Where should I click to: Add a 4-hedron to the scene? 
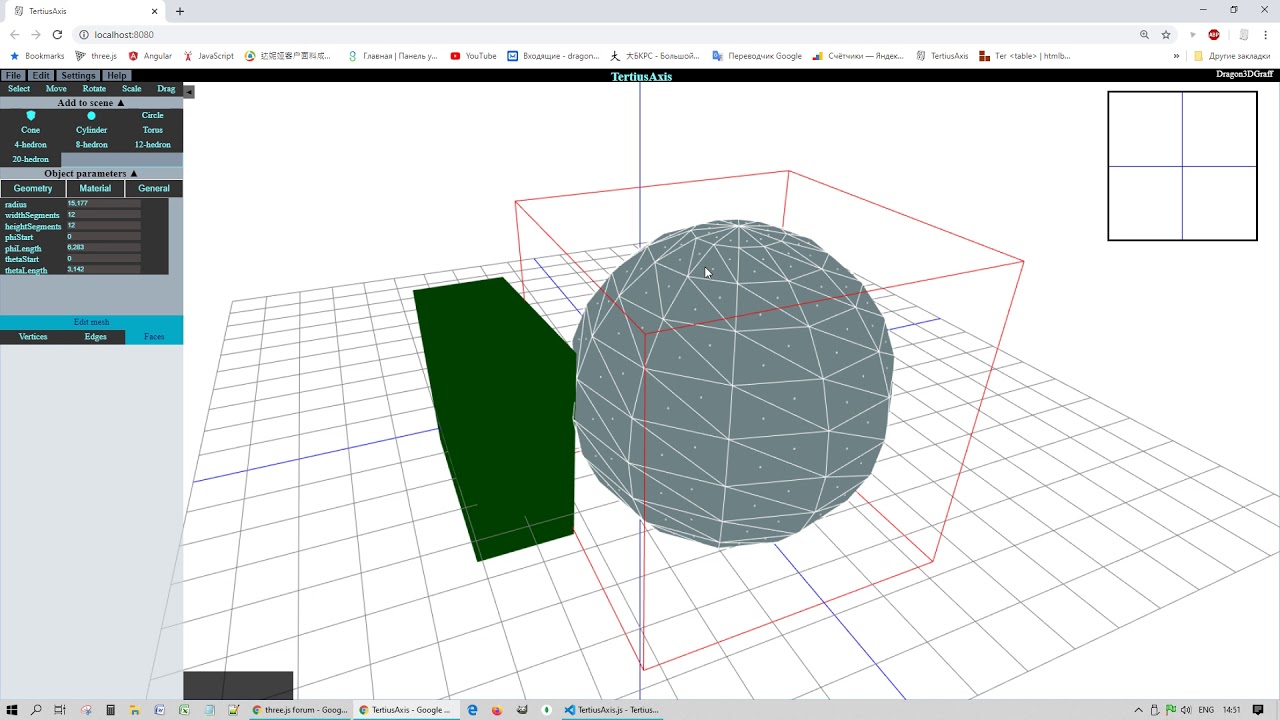[x=31, y=145]
